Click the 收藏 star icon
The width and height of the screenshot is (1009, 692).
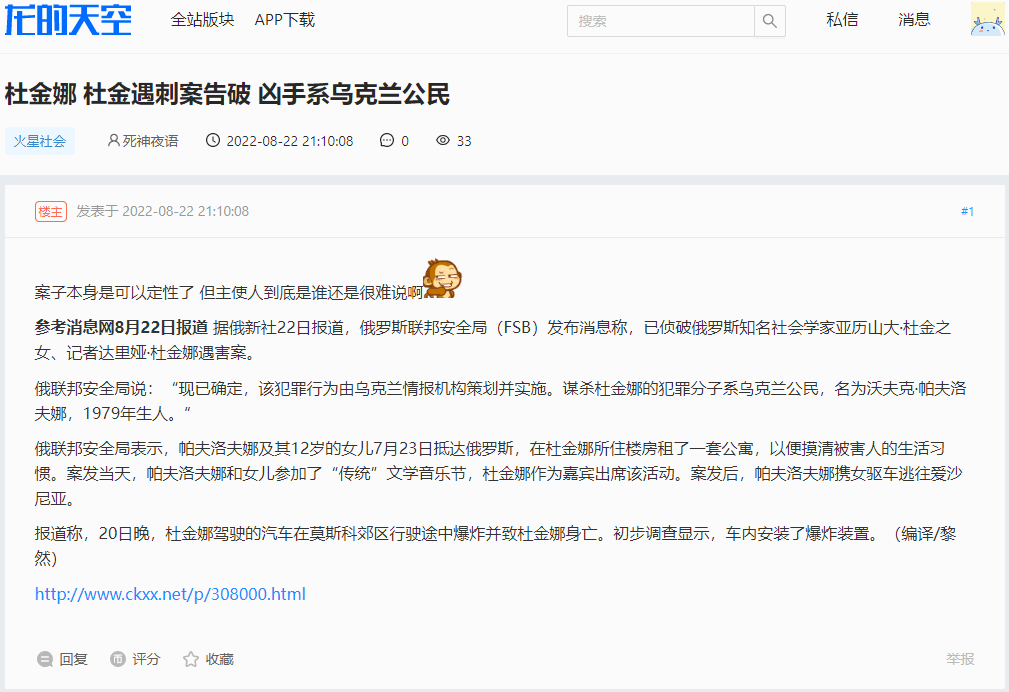point(190,659)
